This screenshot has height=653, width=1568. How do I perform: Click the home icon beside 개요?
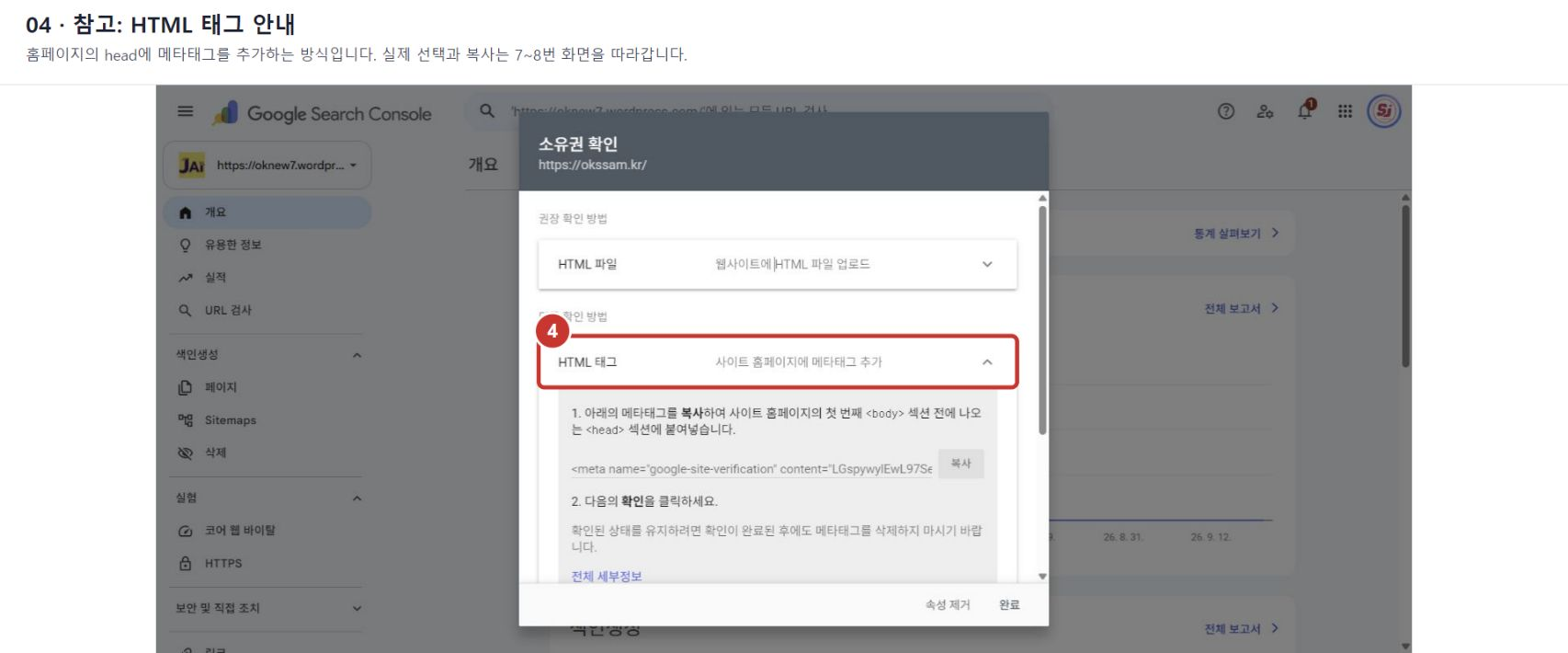click(186, 212)
